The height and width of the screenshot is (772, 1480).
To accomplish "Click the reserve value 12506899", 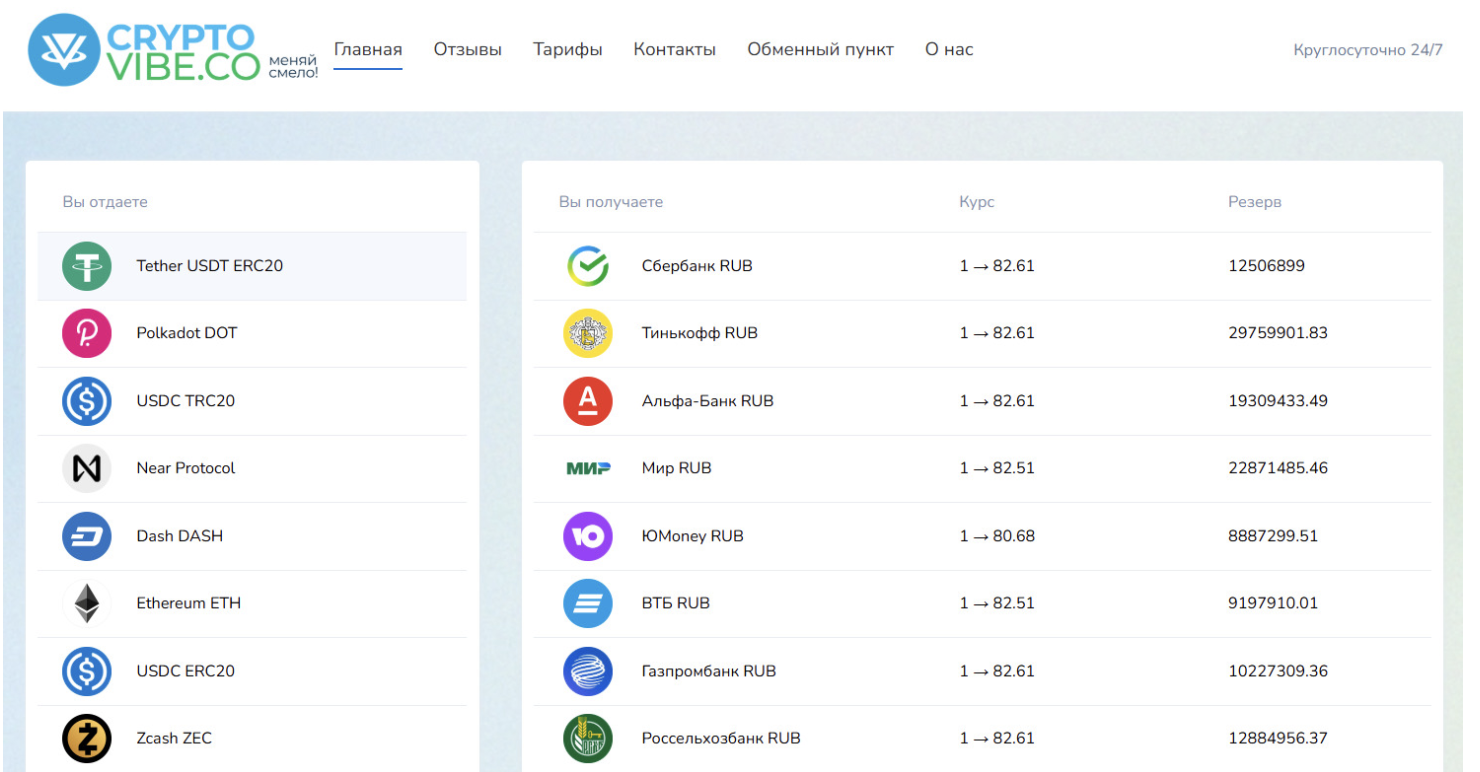I will [1266, 266].
